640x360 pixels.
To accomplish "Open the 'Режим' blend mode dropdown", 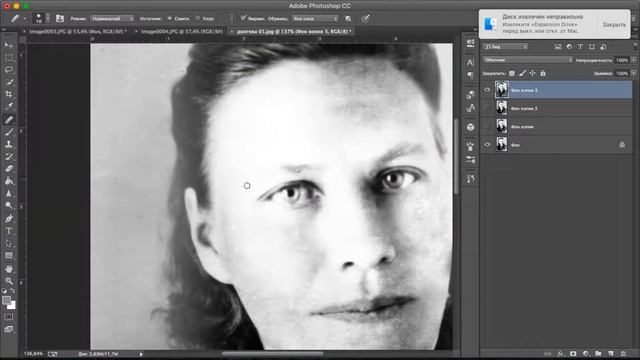I will pyautogui.click(x=112, y=18).
